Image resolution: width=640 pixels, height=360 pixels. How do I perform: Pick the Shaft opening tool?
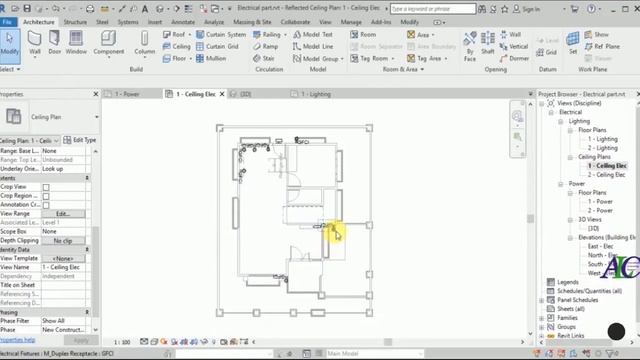tap(487, 43)
